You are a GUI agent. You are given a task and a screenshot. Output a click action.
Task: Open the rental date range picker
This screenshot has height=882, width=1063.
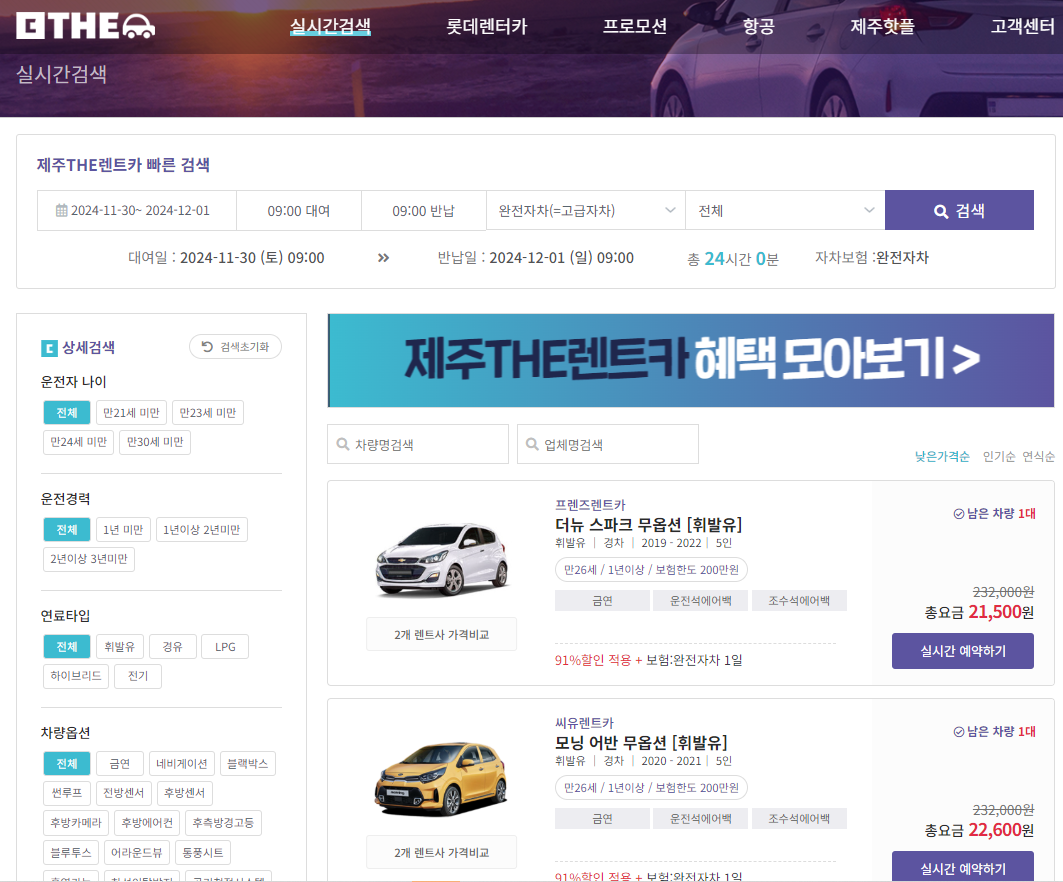pyautogui.click(x=137, y=210)
